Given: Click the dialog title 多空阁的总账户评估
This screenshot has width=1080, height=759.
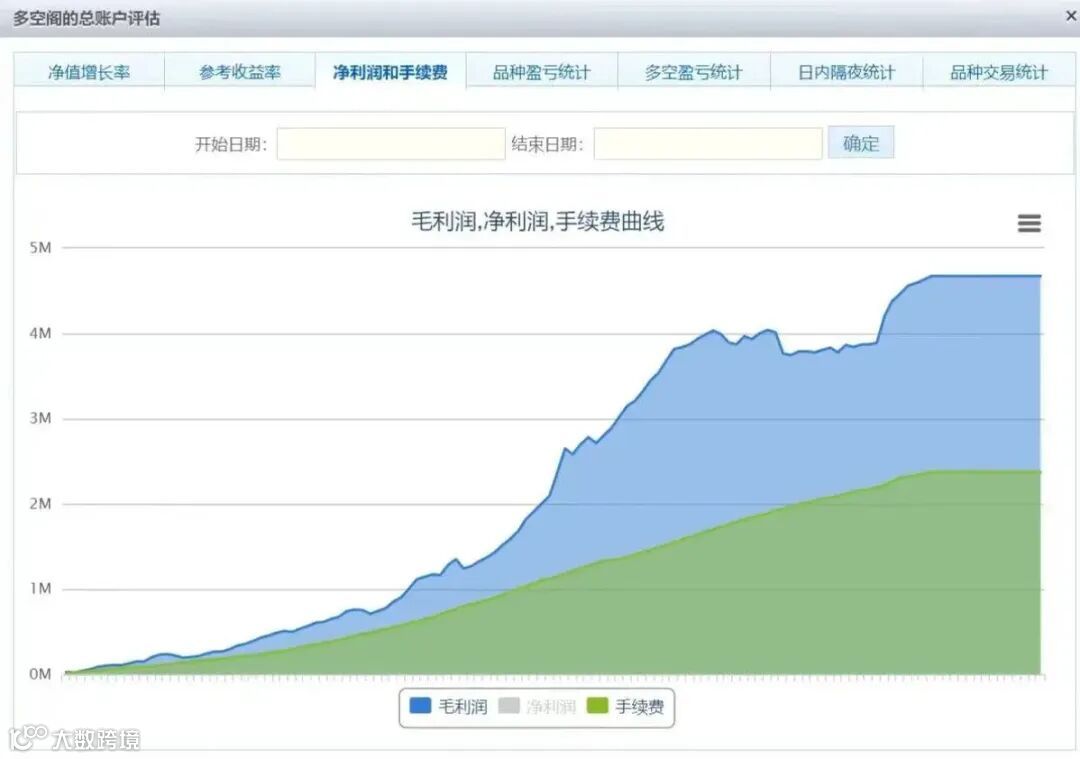Looking at the screenshot, I should (87, 18).
